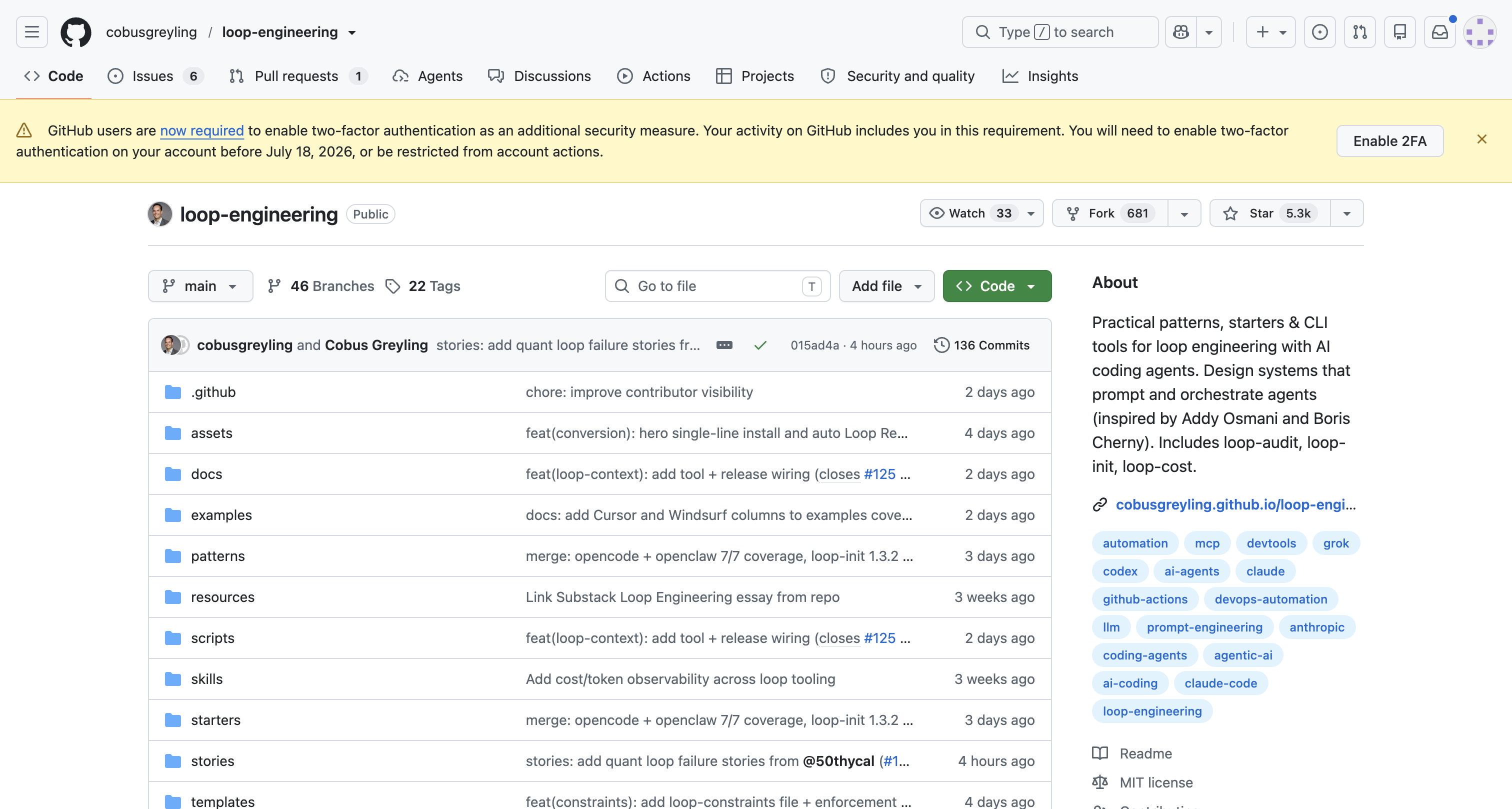This screenshot has height=809, width=1512.
Task: Open the Copilot chat icon
Action: coord(1181,31)
